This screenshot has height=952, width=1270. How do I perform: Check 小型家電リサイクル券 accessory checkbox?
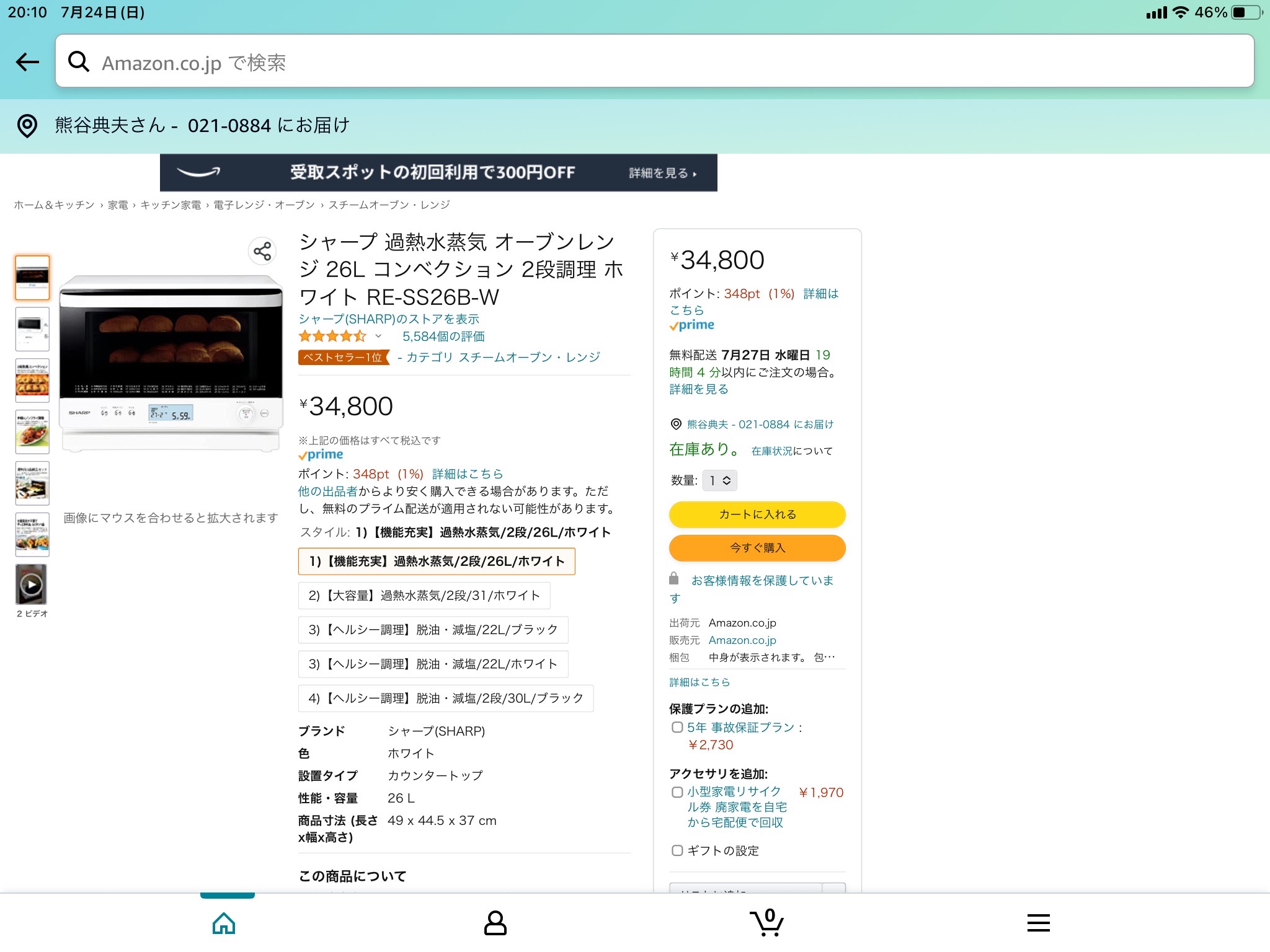point(677,792)
